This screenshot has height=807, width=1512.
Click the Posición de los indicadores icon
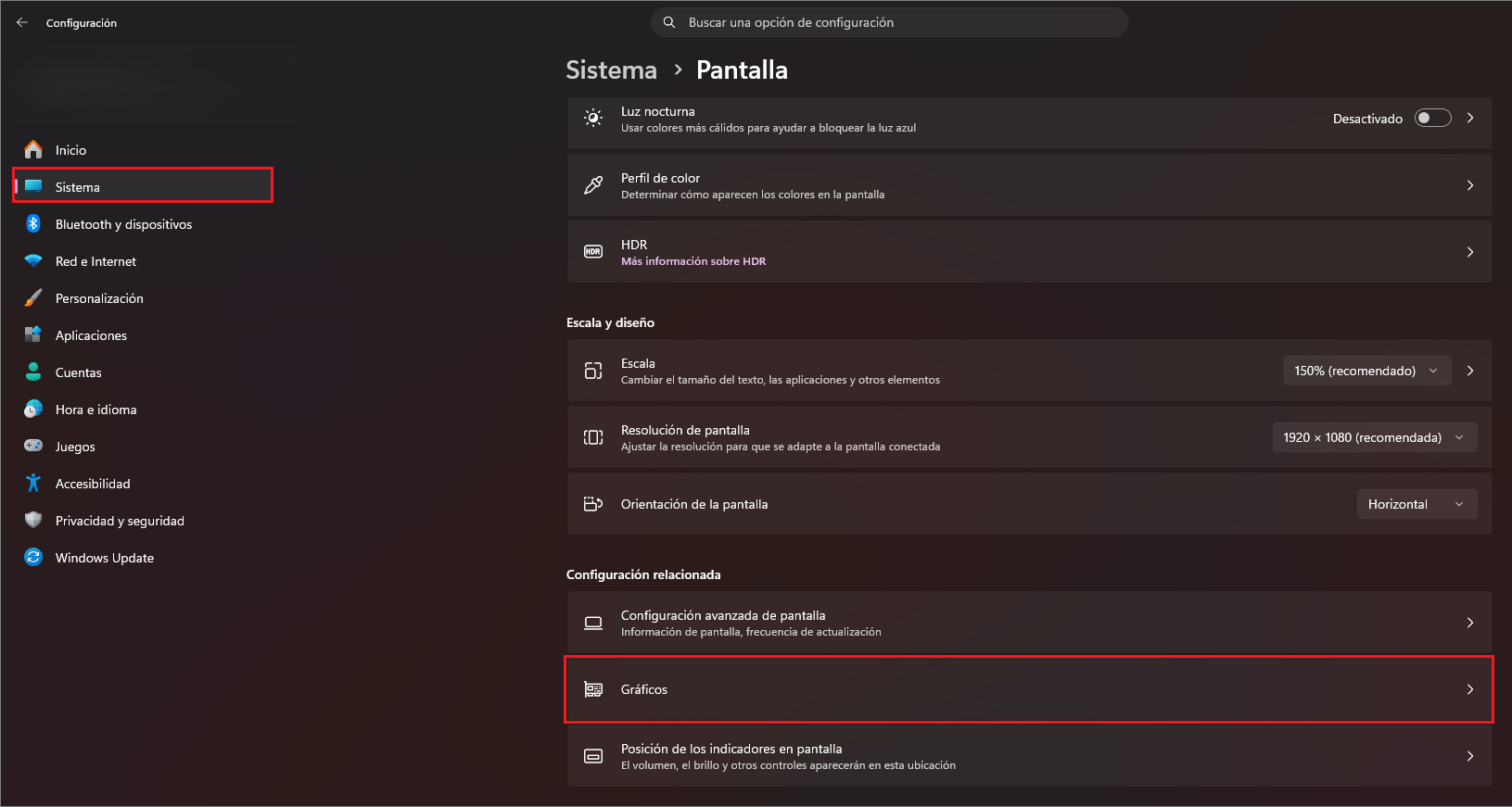click(593, 756)
